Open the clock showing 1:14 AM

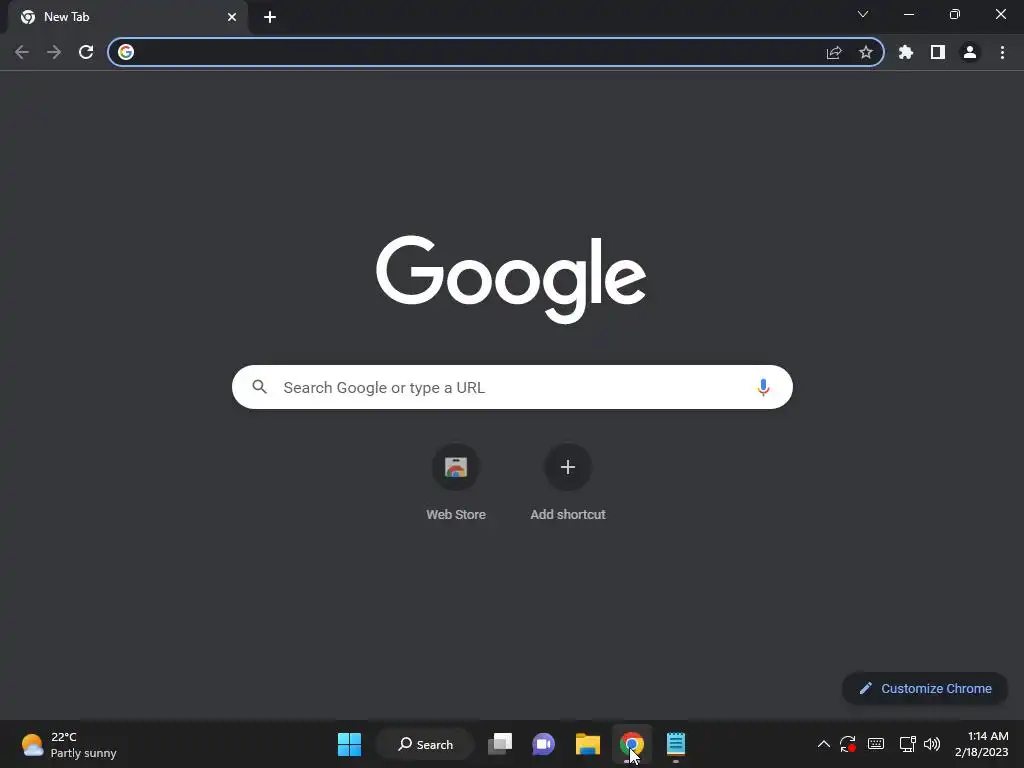pos(982,744)
